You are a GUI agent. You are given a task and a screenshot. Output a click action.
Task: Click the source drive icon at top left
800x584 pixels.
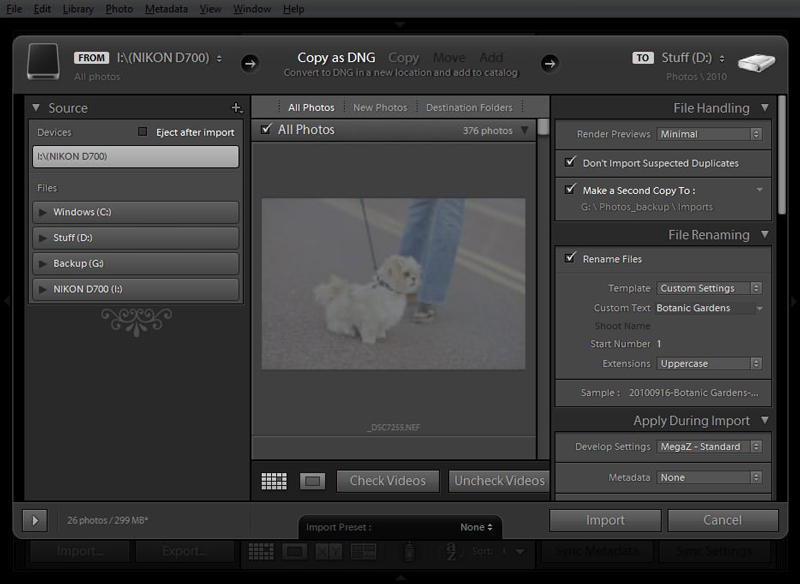pos(44,62)
